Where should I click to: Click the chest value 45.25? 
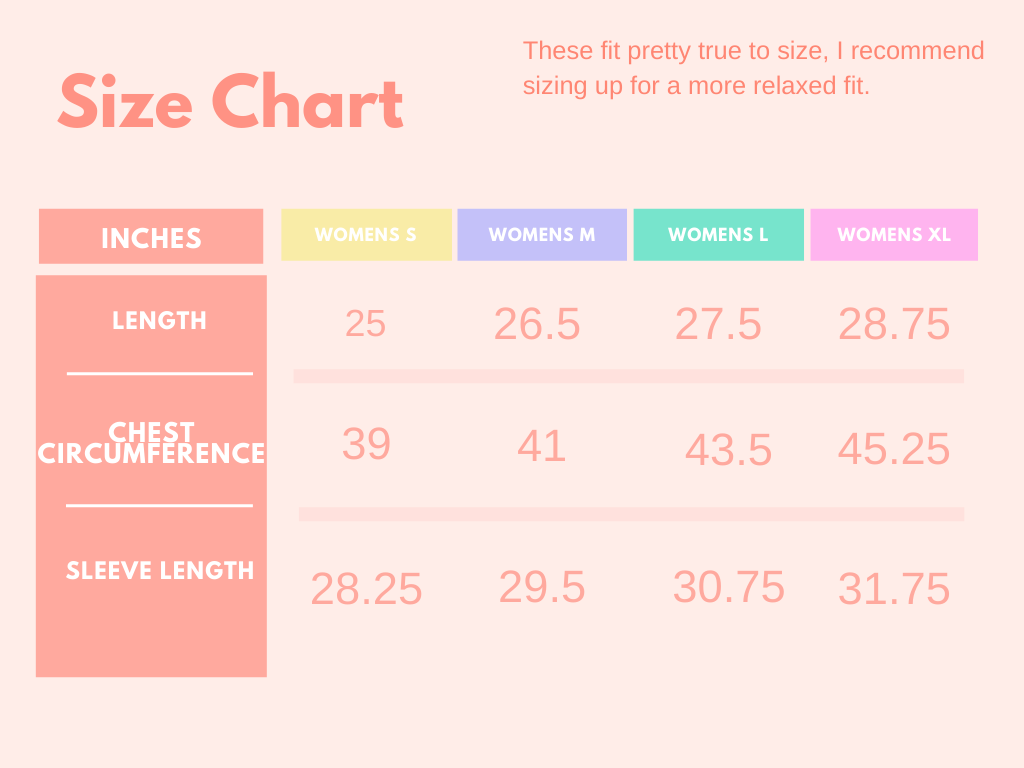(x=894, y=449)
